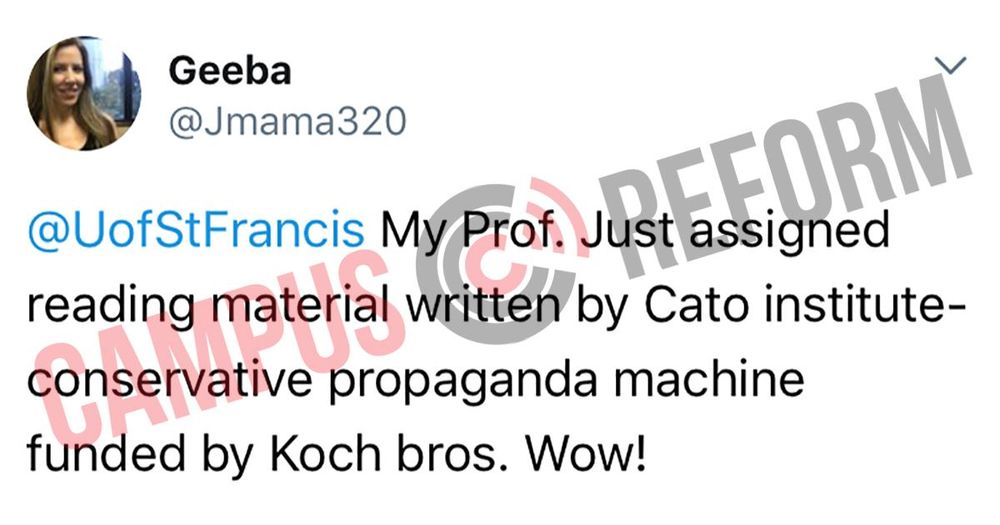Open the @UofStFrancis mention link
The width and height of the screenshot is (1000, 525).
[x=196, y=230]
